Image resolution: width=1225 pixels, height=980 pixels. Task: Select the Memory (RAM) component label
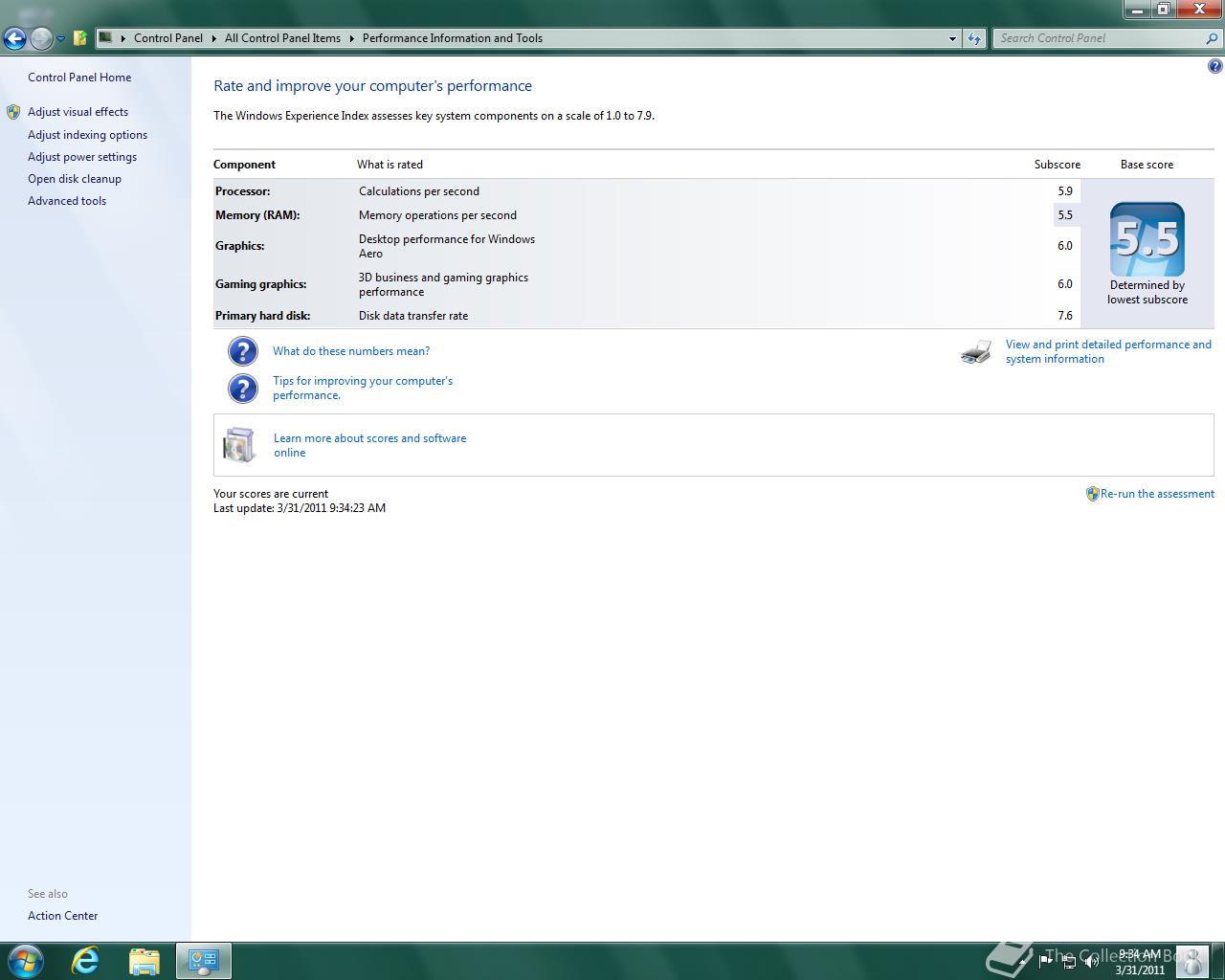257,215
